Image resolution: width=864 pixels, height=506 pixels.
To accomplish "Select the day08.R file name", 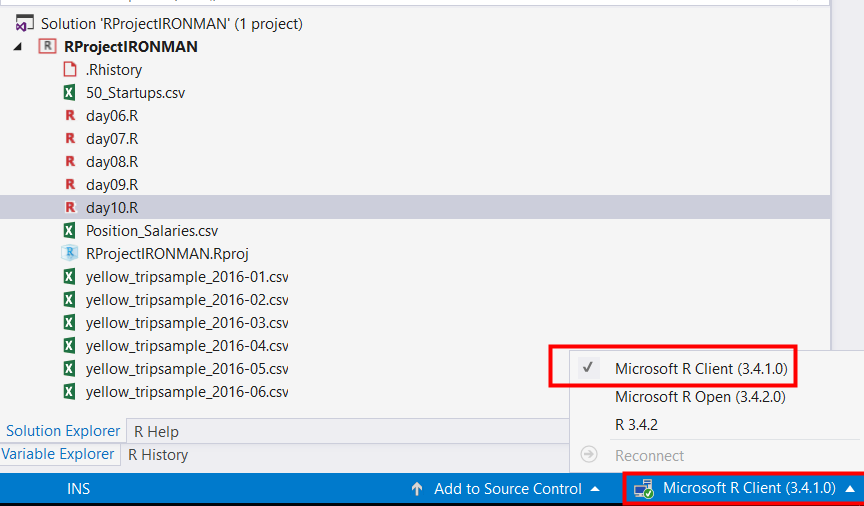I will 112,162.
